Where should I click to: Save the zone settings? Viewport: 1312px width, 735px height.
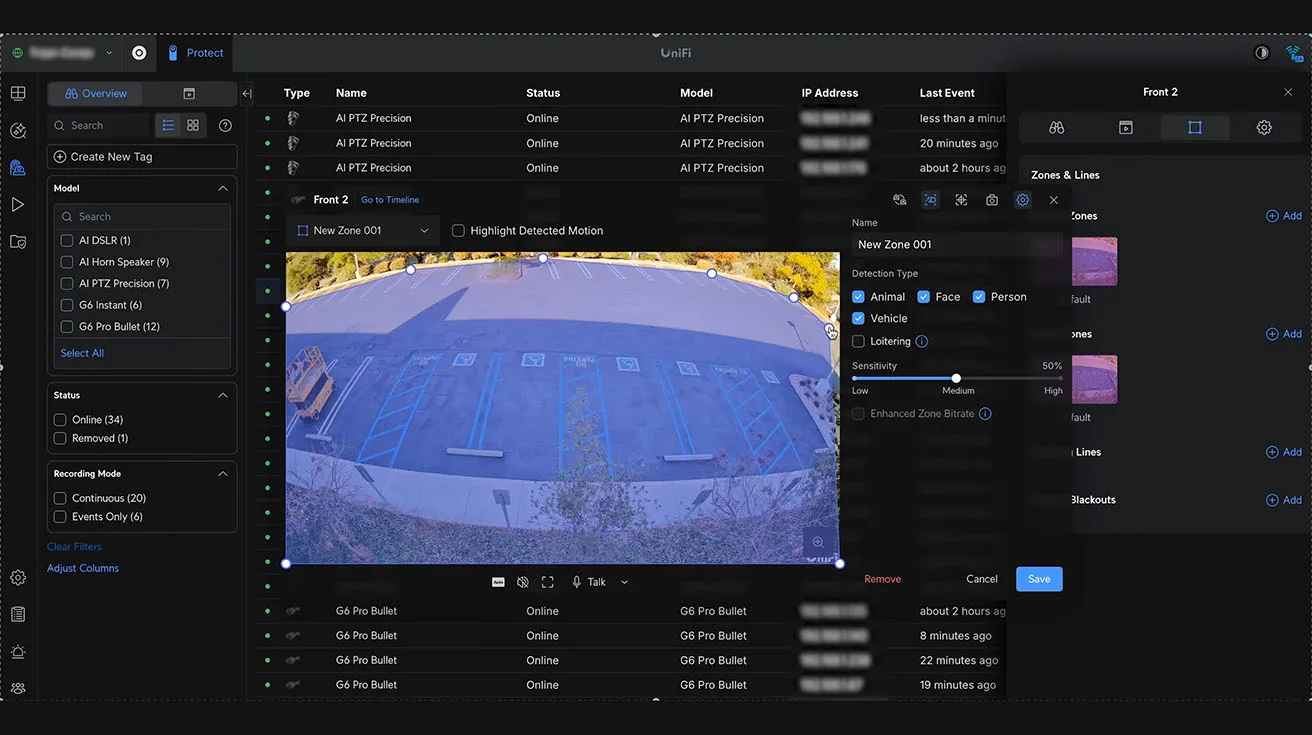1039,579
